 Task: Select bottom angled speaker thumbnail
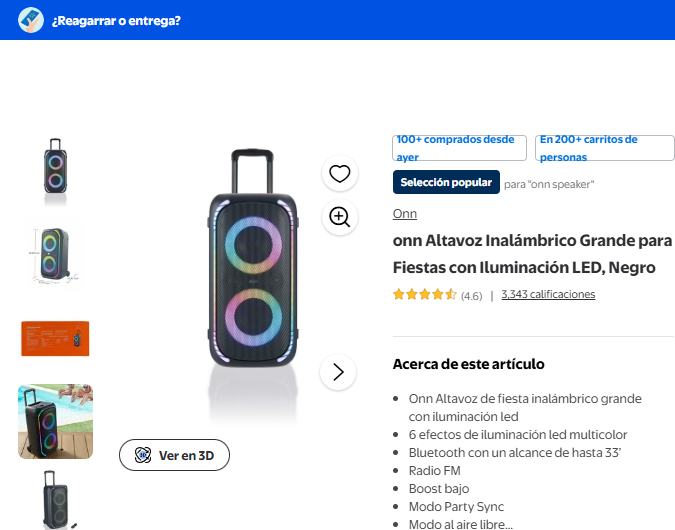[55, 500]
